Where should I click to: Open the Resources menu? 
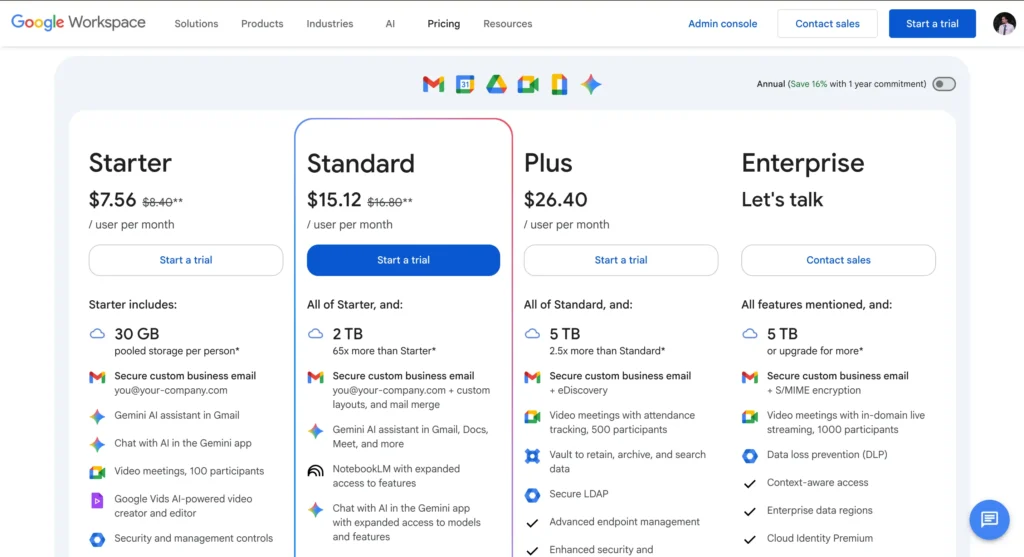tap(507, 24)
